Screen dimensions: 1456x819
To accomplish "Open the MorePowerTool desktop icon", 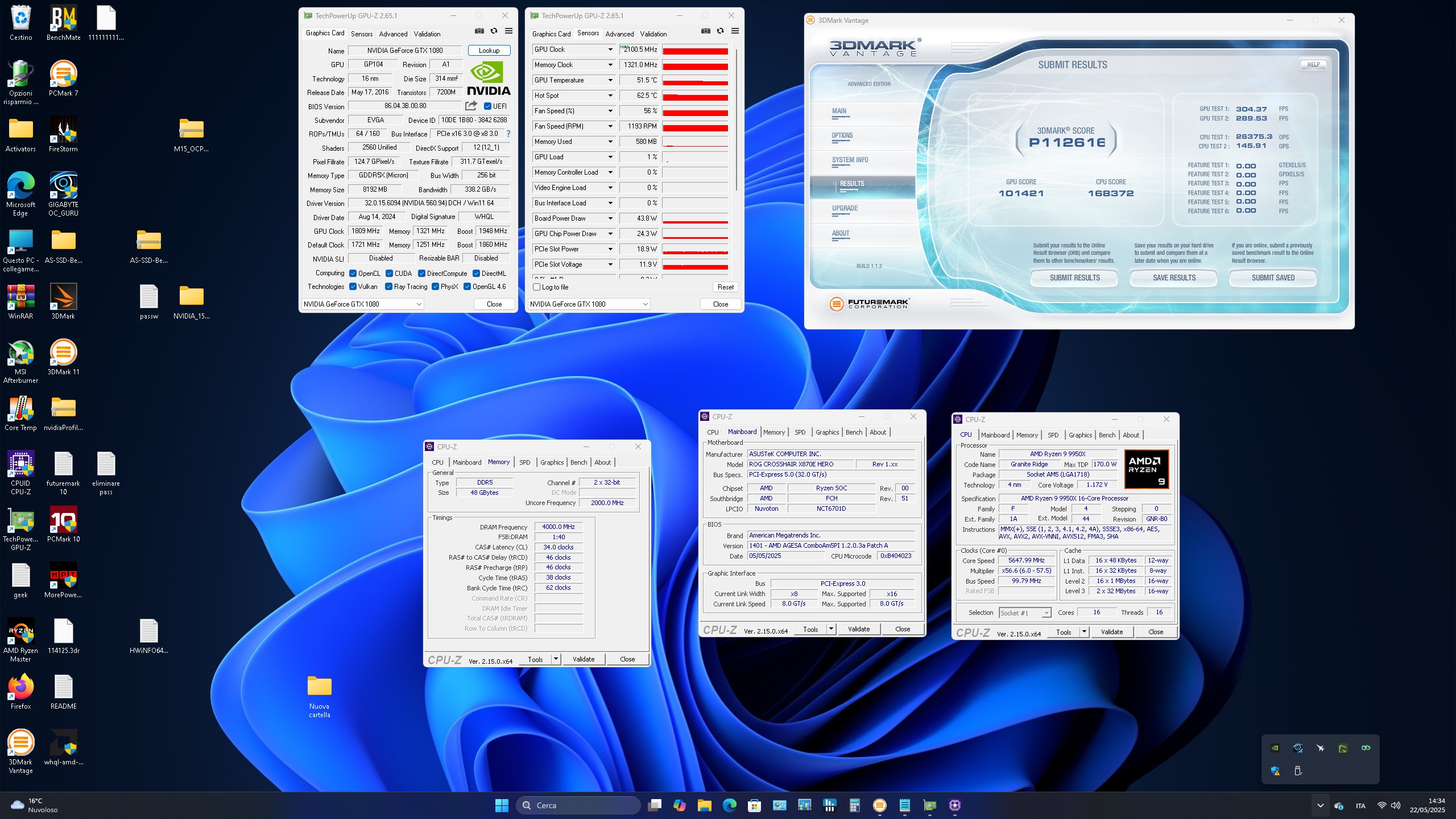I will (63, 581).
